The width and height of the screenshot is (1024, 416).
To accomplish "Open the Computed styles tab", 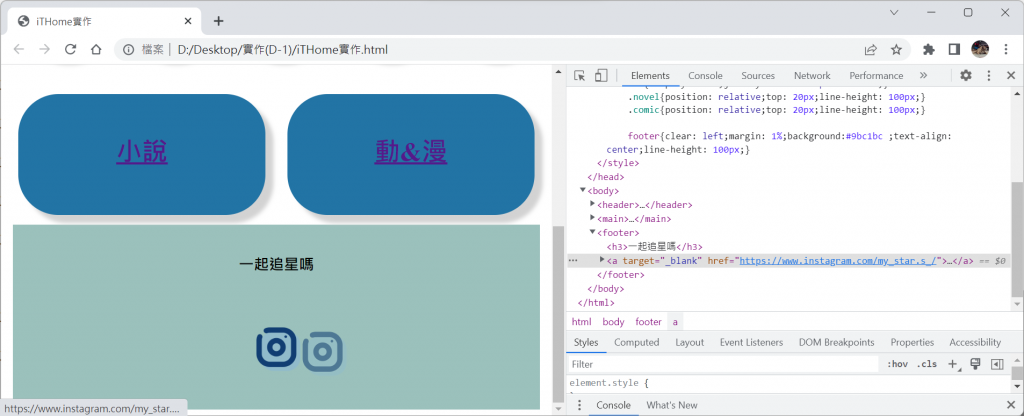I will point(636,342).
